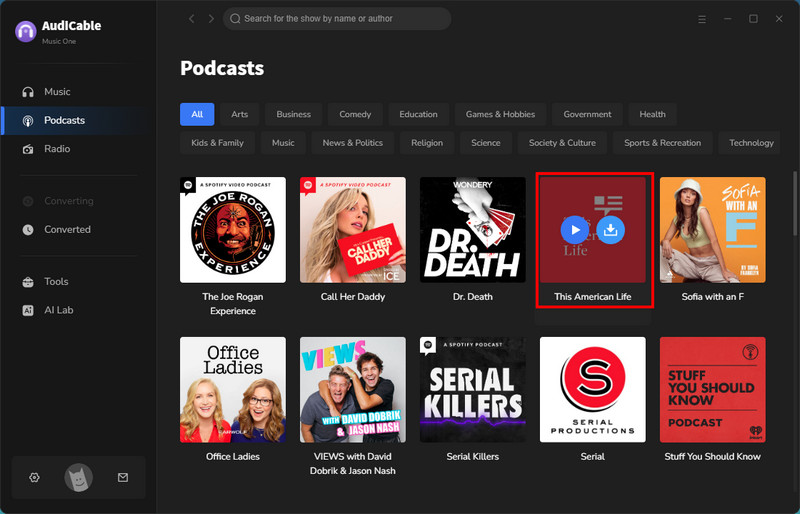
Task: Click the 'Office Ladies' title text
Action: [233, 456]
